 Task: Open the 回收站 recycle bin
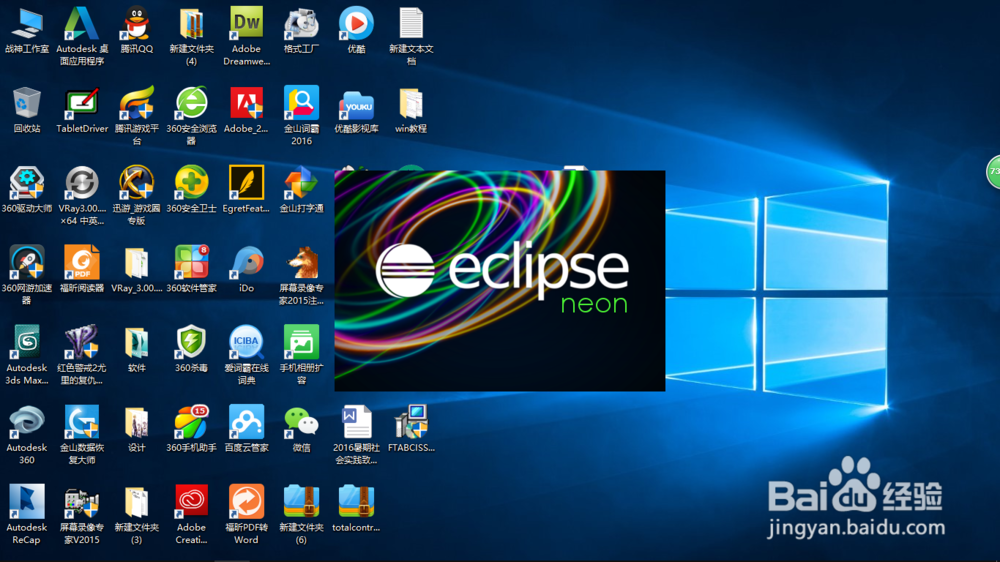click(x=27, y=103)
